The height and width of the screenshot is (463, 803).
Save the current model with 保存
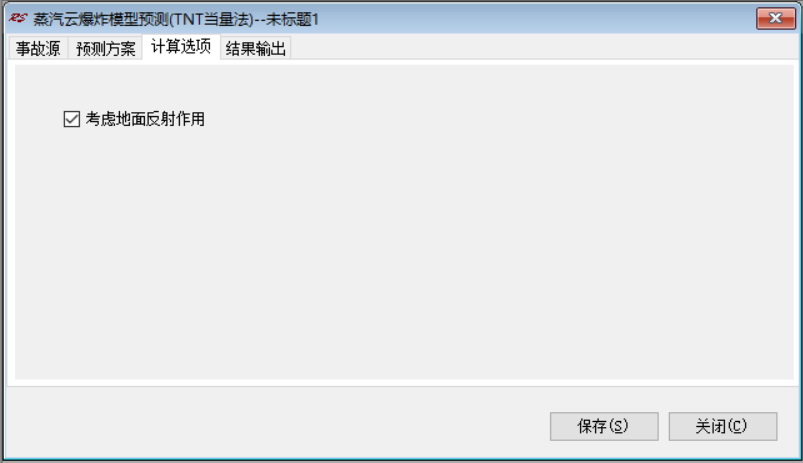[604, 426]
